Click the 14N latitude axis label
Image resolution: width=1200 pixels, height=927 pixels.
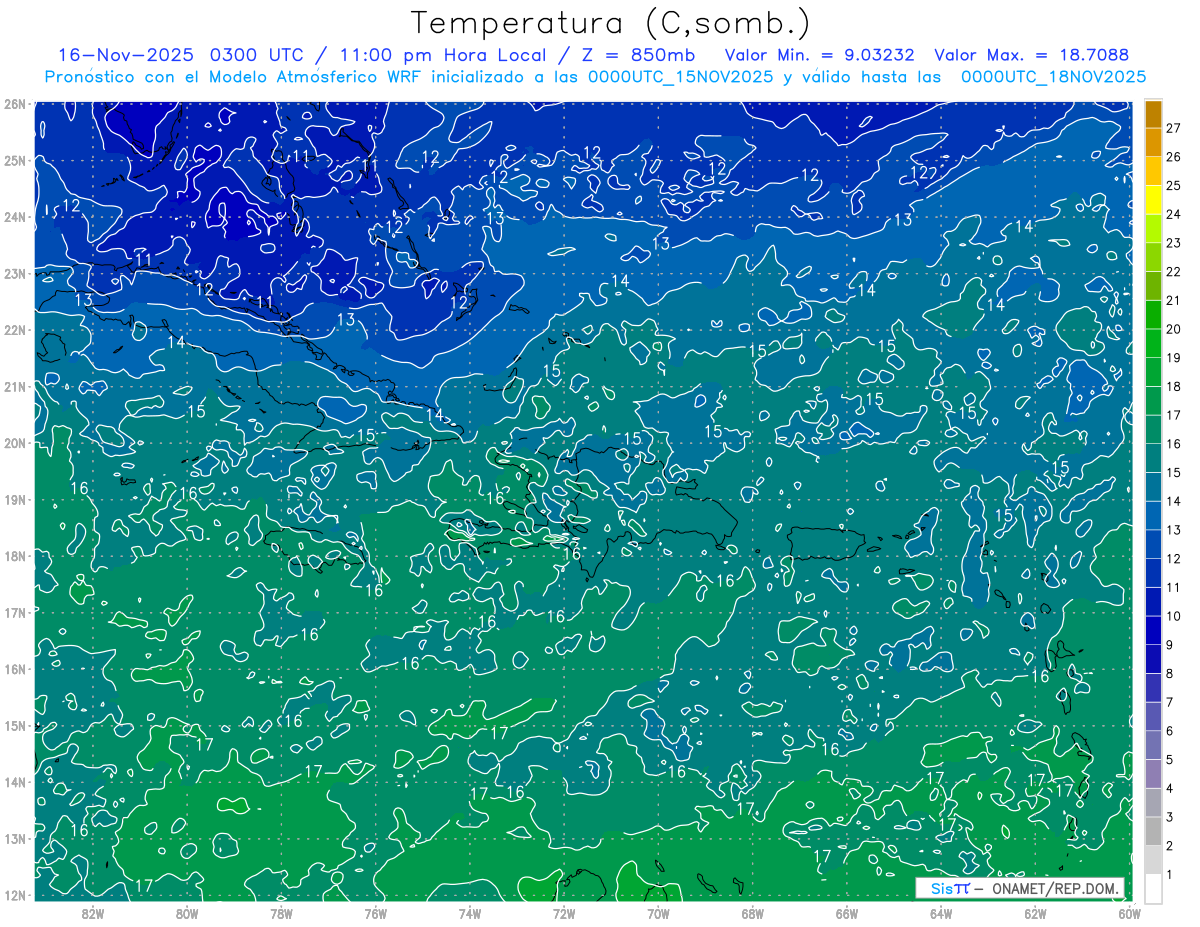pos(14,782)
